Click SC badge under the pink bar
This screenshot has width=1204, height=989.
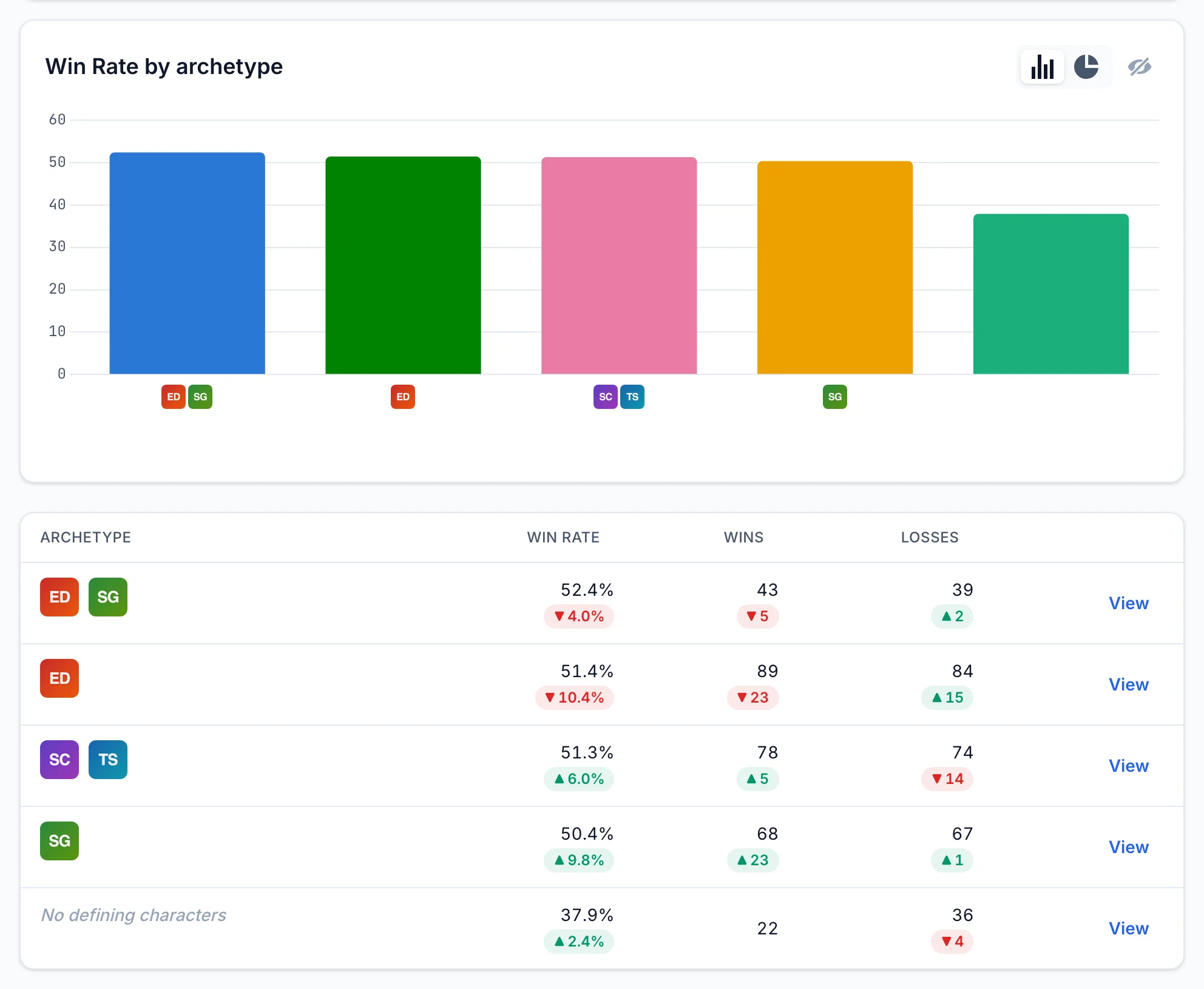click(606, 397)
